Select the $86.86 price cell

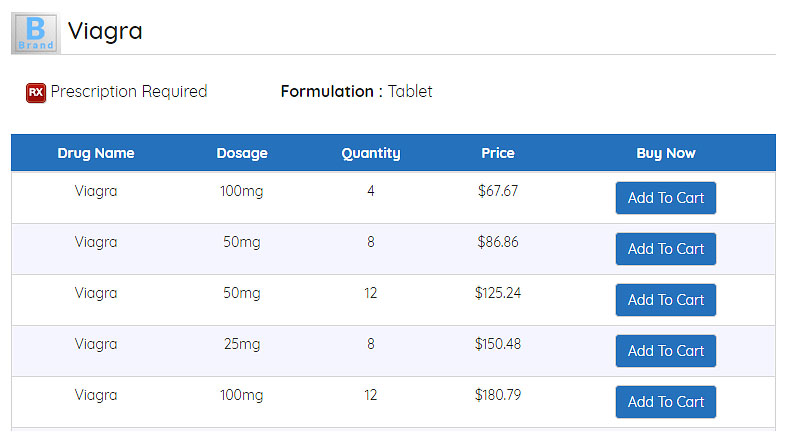pos(498,242)
